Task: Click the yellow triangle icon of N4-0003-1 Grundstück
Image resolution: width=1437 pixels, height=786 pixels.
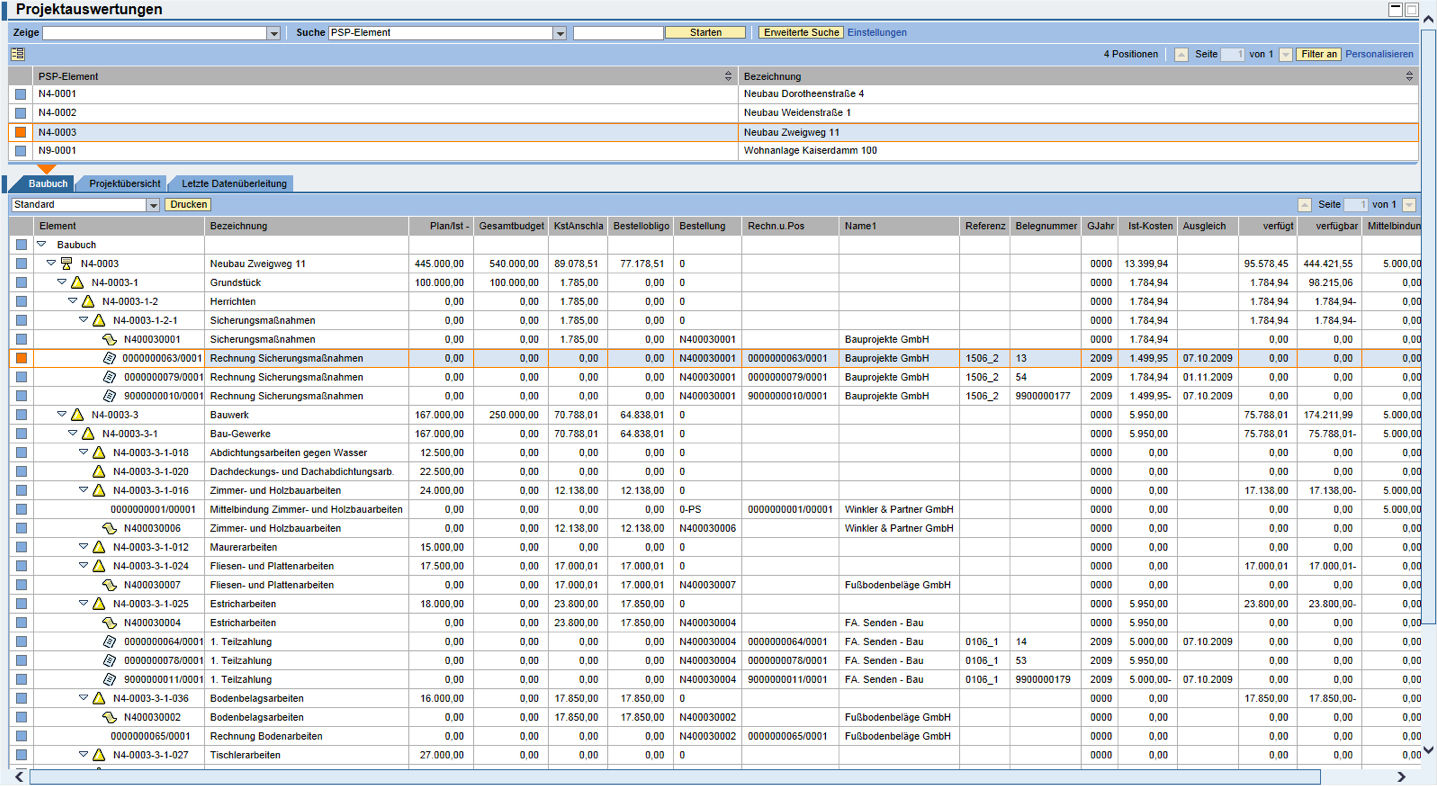Action: (x=77, y=282)
